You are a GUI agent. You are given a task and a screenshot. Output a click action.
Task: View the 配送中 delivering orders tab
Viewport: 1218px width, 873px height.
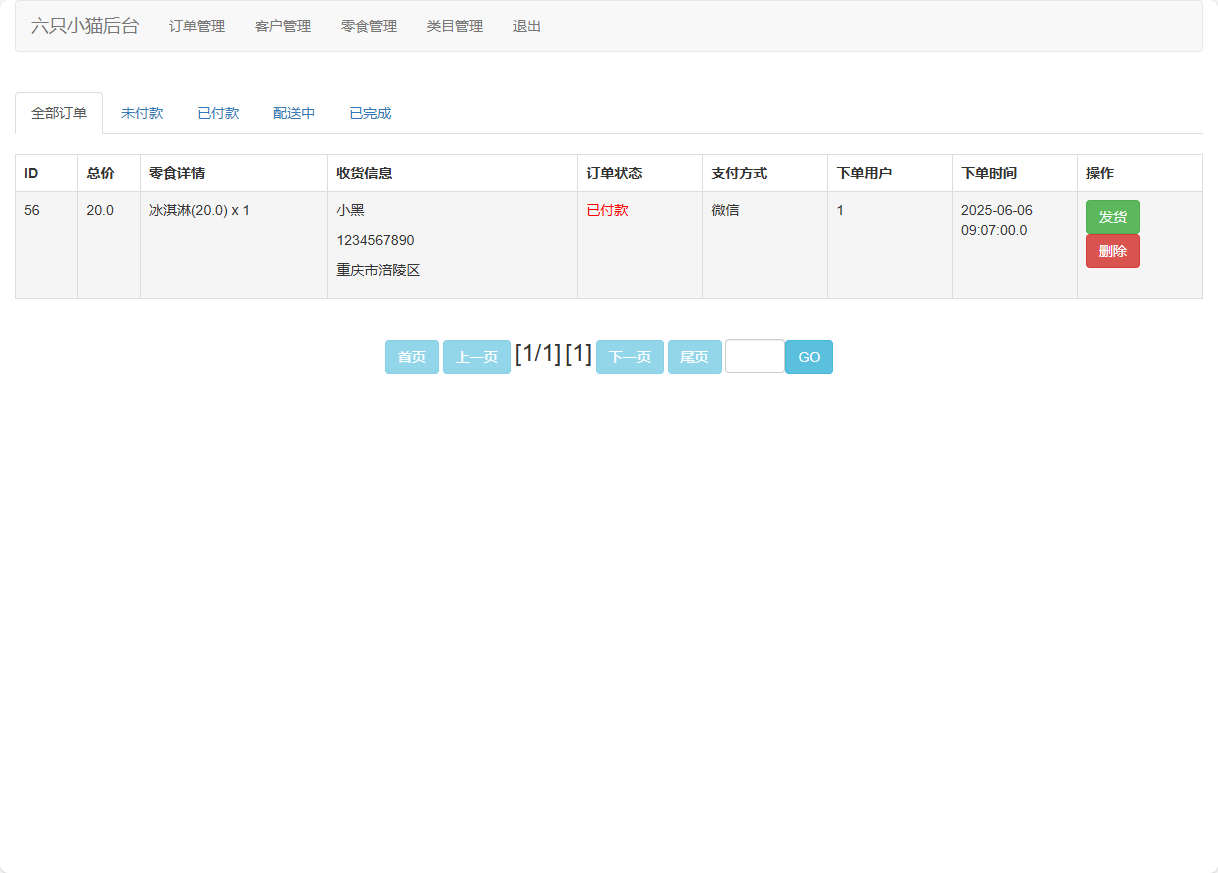coord(293,113)
